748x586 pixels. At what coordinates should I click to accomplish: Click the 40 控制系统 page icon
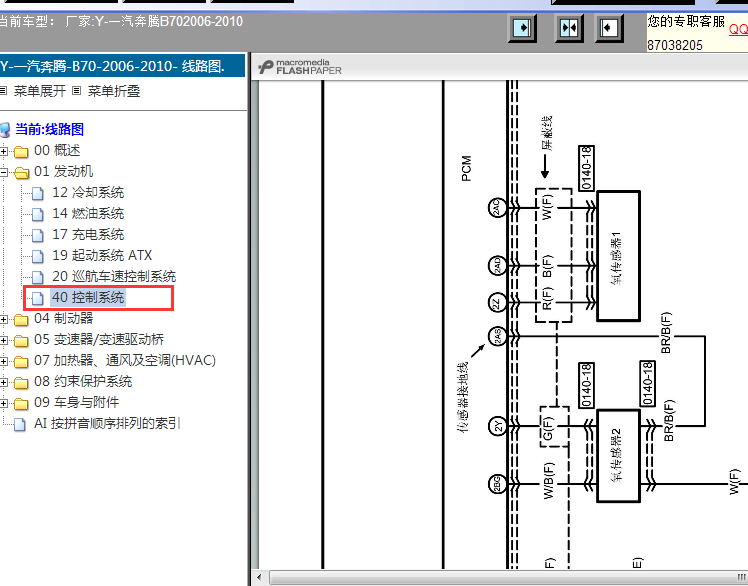(x=38, y=298)
